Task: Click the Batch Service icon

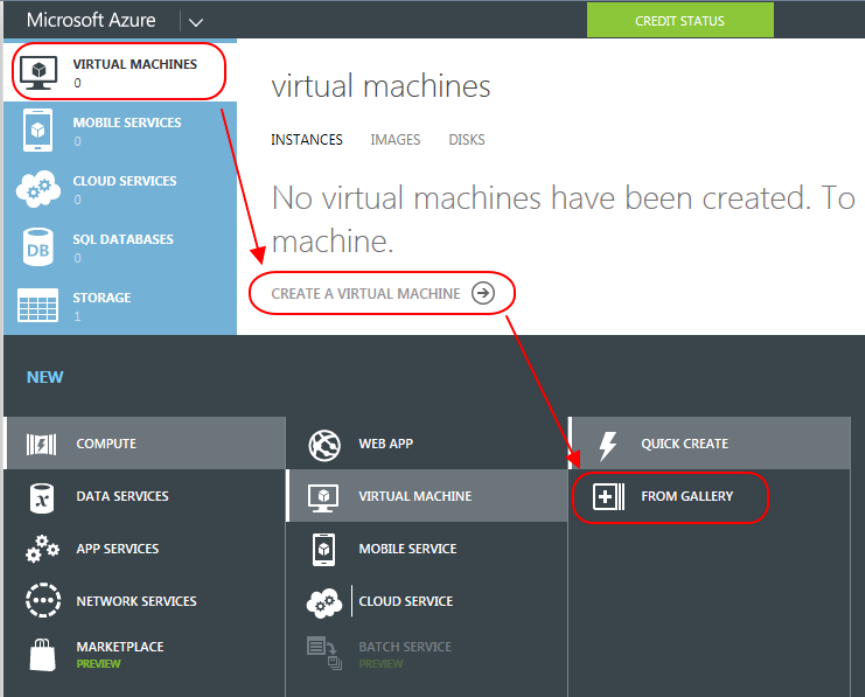Action: [324, 653]
